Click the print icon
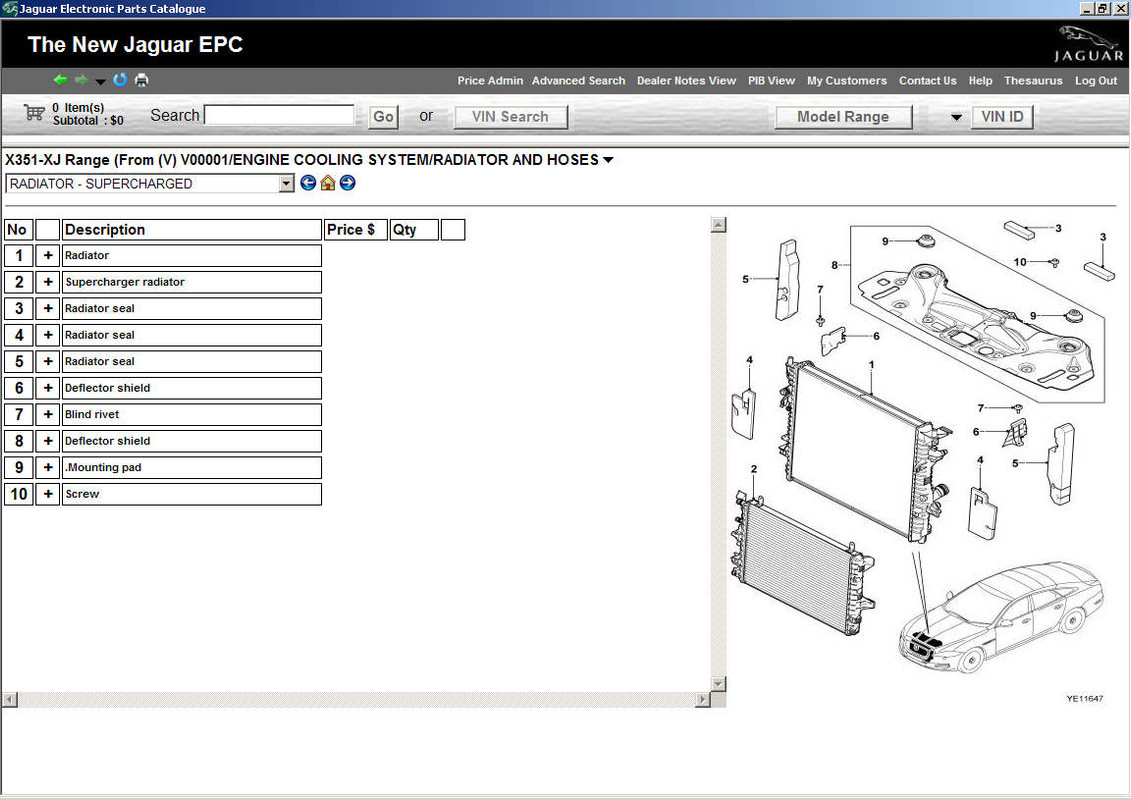The height and width of the screenshot is (800, 1131). pyautogui.click(x=142, y=80)
